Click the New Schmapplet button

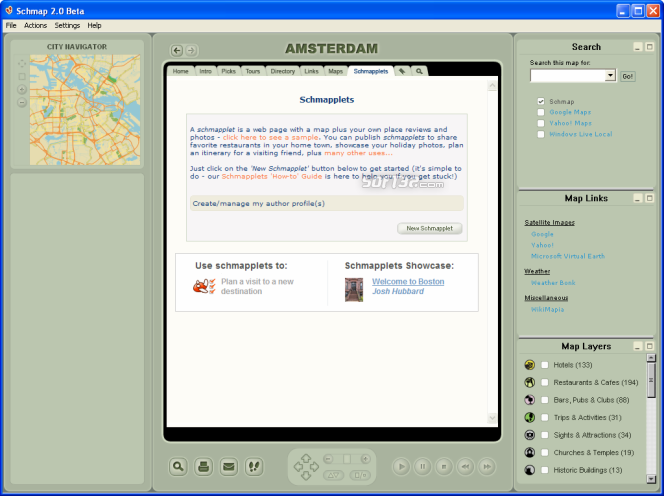tap(429, 228)
